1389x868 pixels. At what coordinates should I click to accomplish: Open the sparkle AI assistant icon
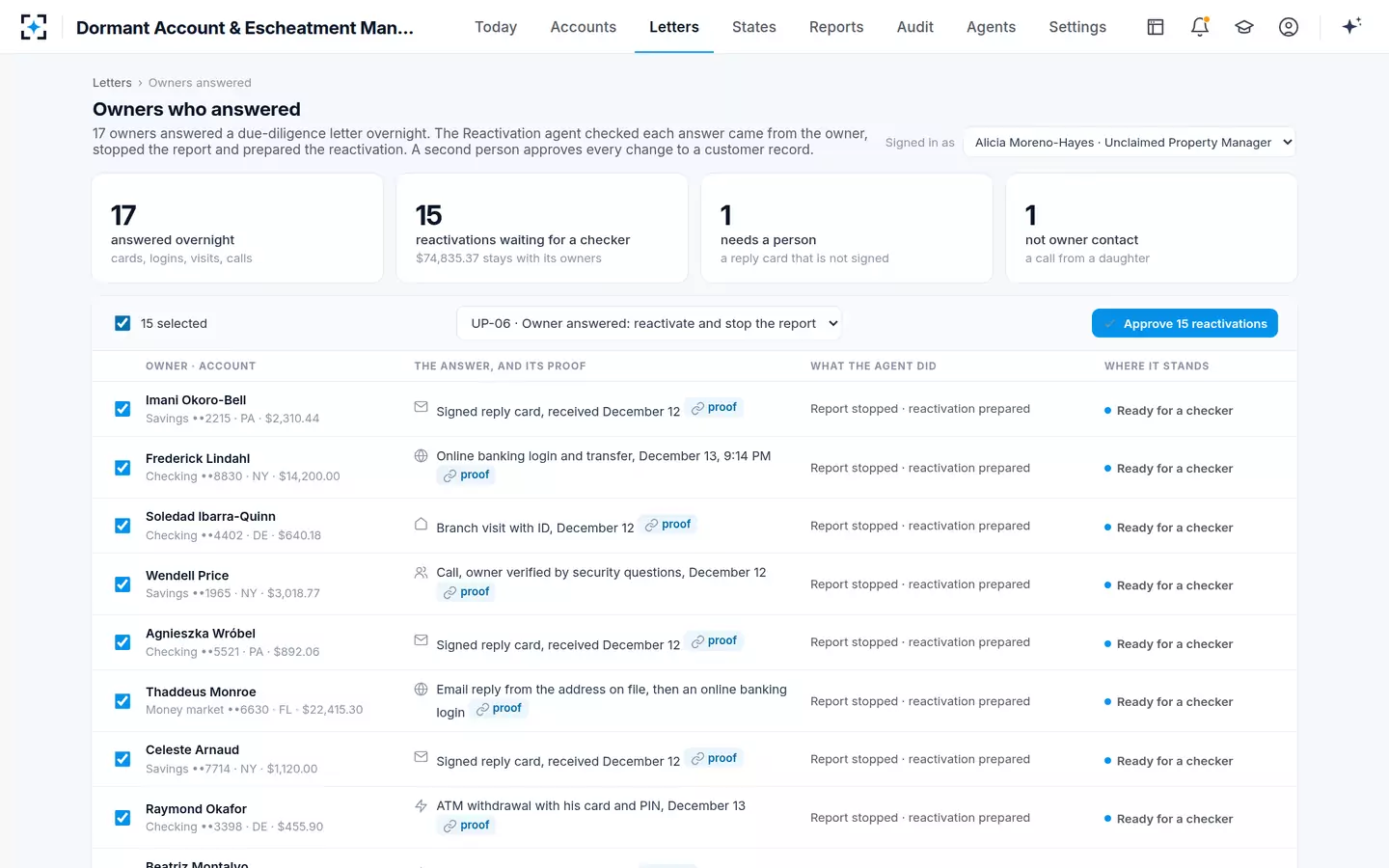(x=1351, y=27)
